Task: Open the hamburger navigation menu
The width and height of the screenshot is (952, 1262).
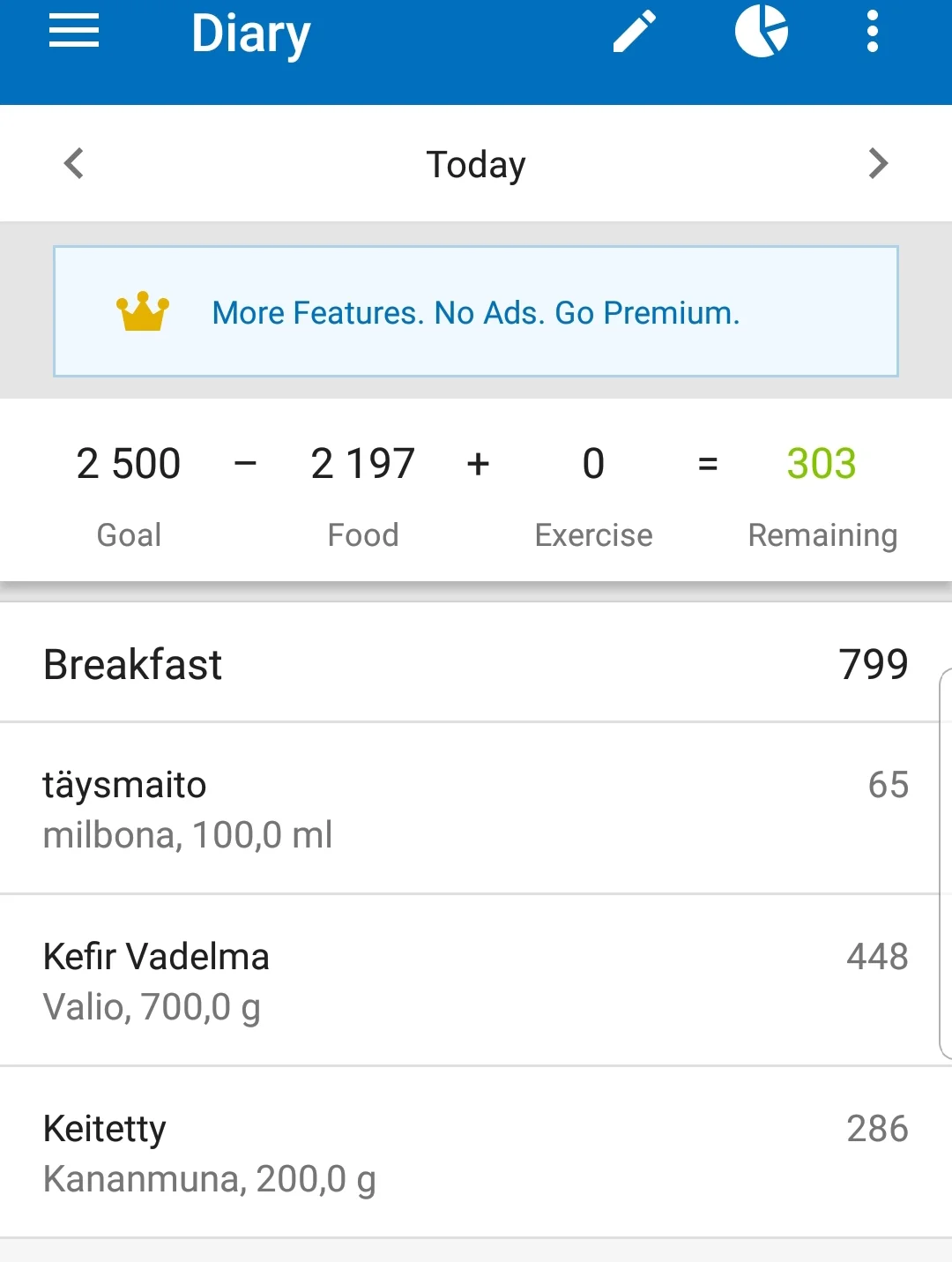Action: tap(74, 32)
